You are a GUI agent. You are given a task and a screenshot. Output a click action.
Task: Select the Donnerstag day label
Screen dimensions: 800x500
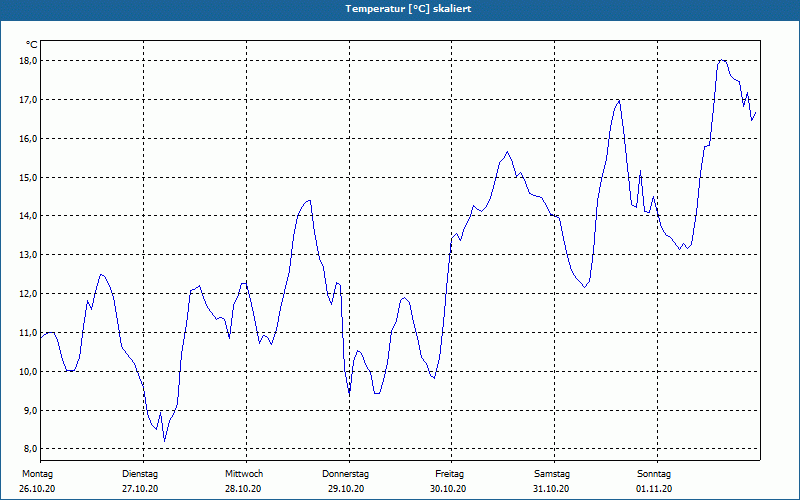pos(345,474)
